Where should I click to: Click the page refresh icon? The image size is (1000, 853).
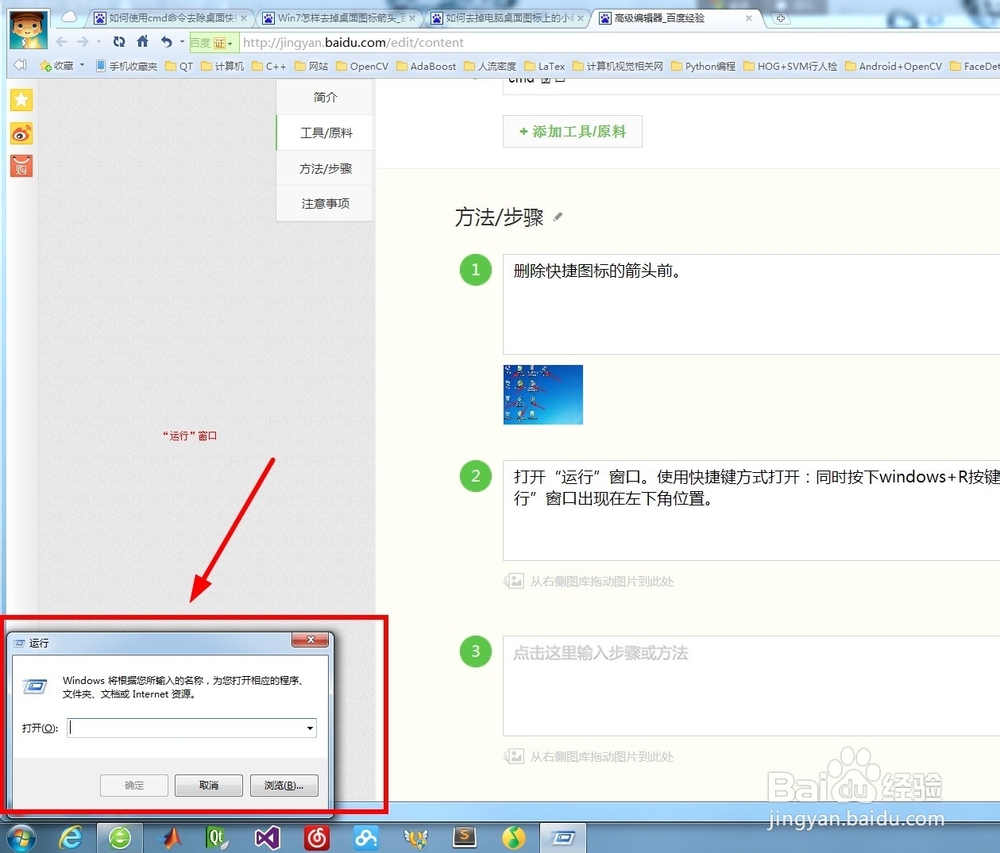pyautogui.click(x=118, y=42)
